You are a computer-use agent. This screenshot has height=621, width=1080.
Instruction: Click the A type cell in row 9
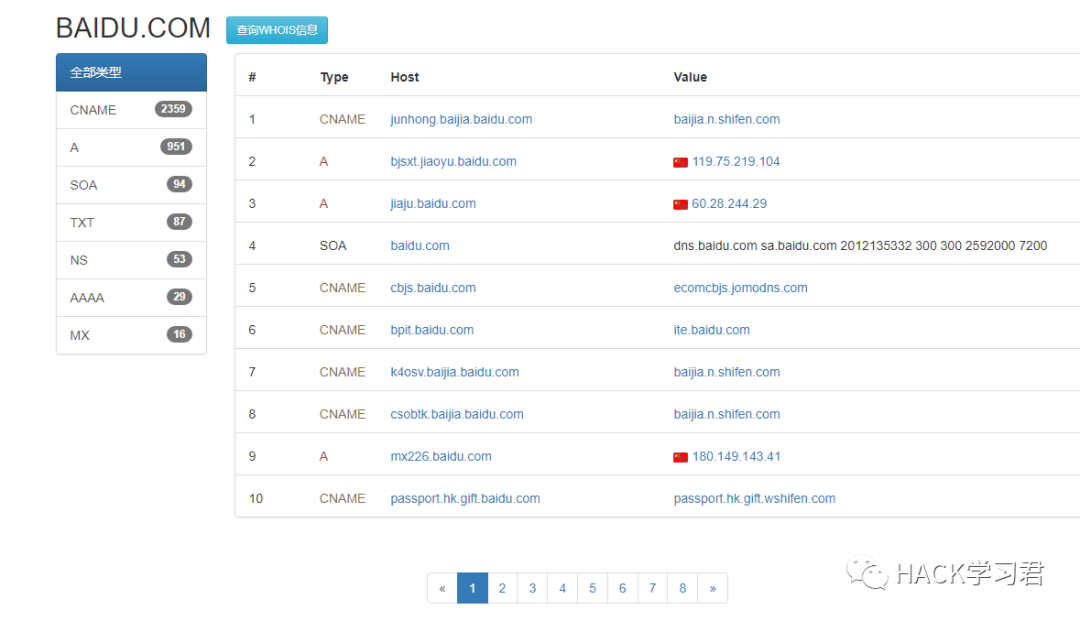pyautogui.click(x=324, y=456)
